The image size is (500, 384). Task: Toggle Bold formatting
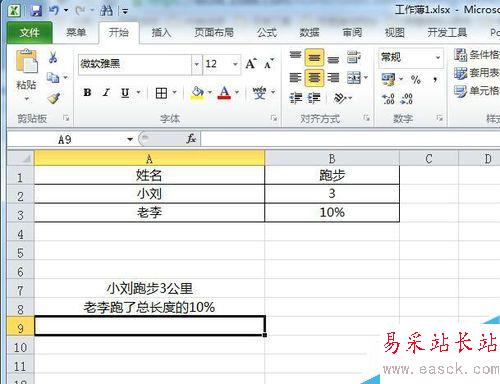[x=87, y=92]
